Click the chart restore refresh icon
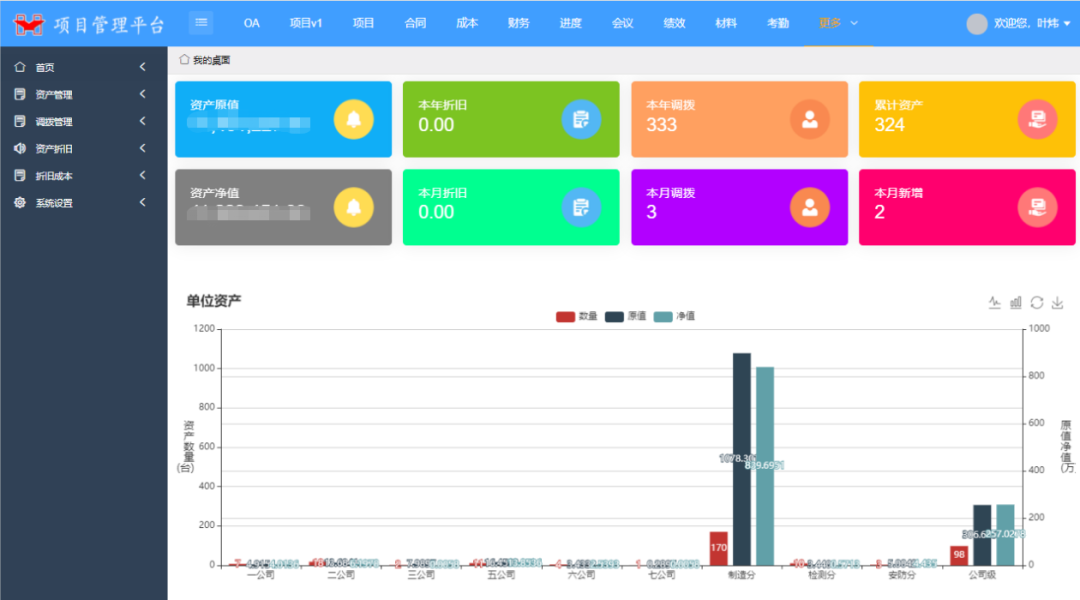The width and height of the screenshot is (1080, 600). pyautogui.click(x=1037, y=303)
